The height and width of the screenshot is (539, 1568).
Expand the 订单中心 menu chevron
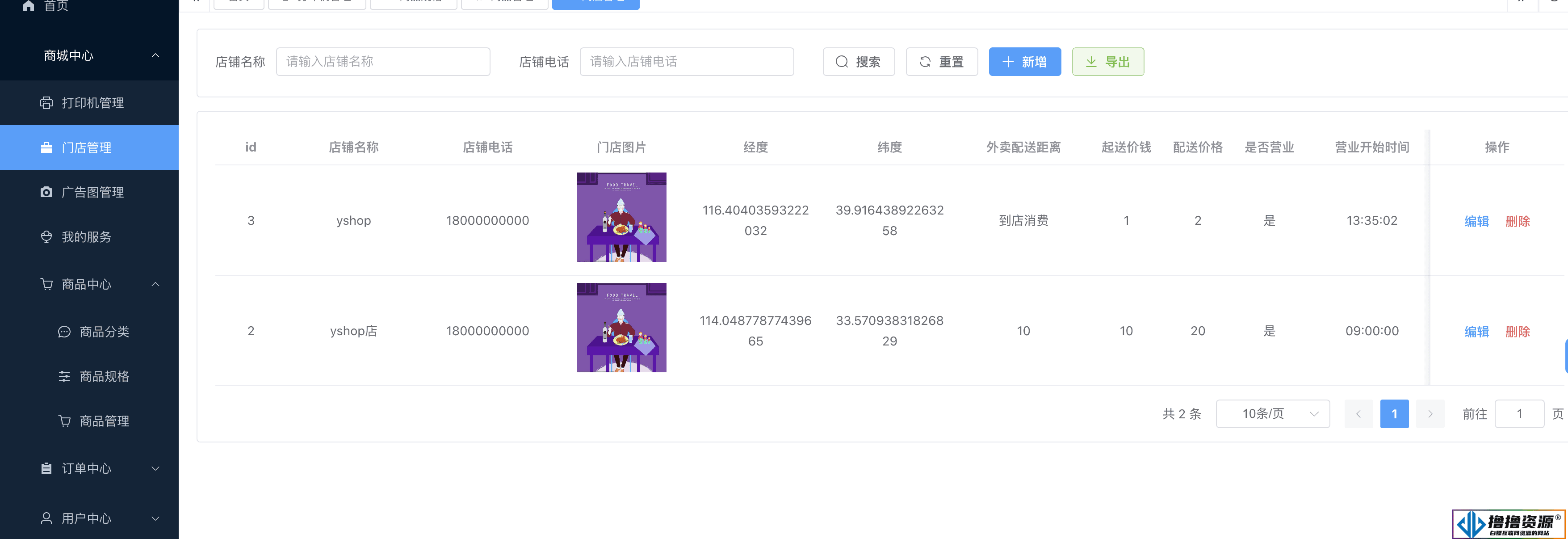click(155, 468)
